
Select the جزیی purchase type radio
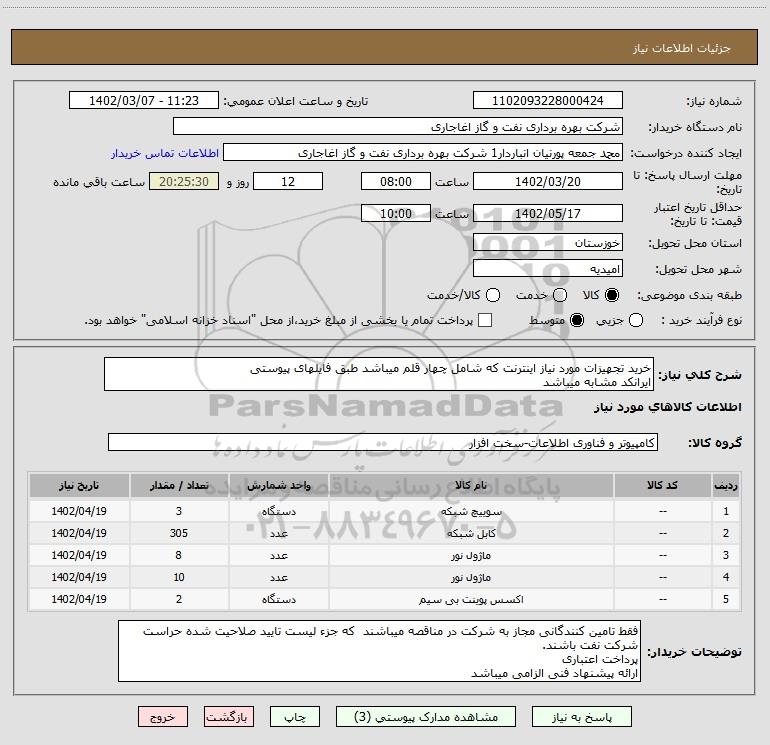point(636,320)
